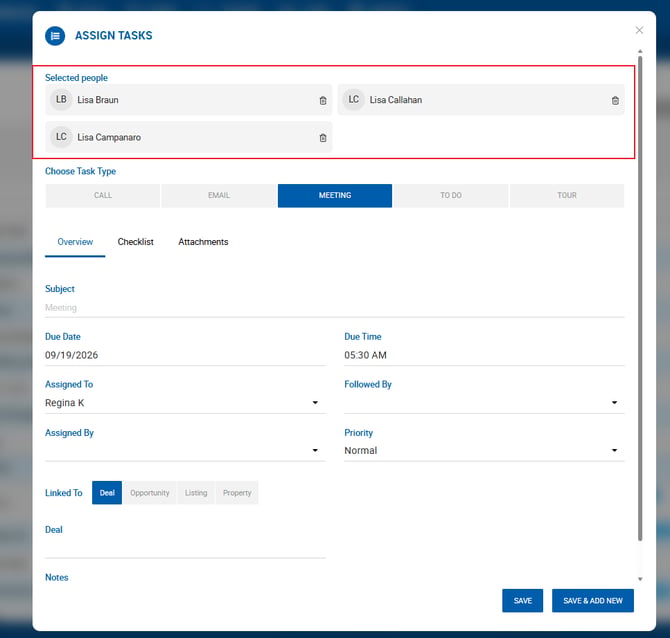Screen dimensions: 670x638
Task: Select the EMAIL task type
Action: [x=219, y=196]
